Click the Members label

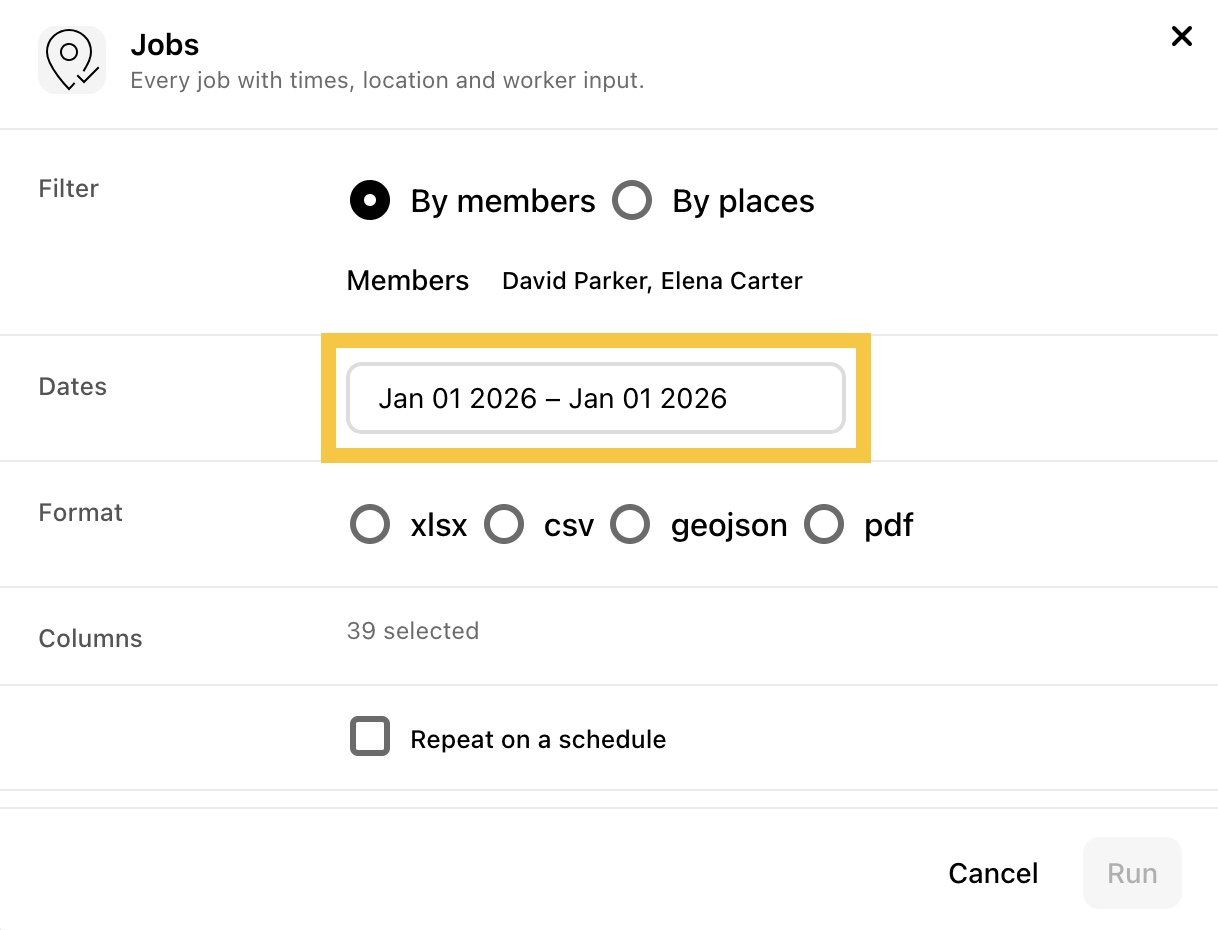click(408, 281)
